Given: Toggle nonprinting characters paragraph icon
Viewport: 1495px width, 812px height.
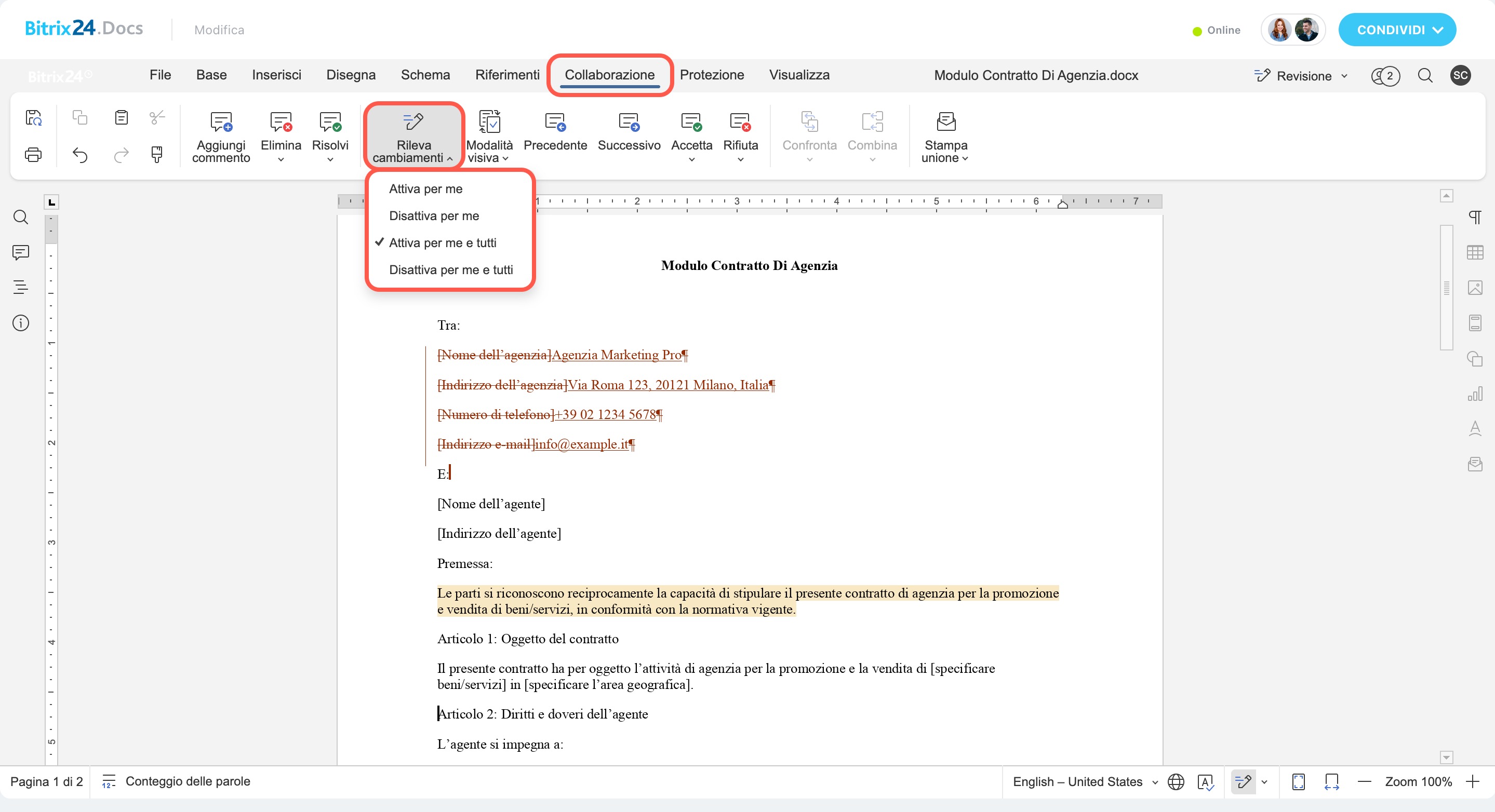Looking at the screenshot, I should click(1475, 218).
